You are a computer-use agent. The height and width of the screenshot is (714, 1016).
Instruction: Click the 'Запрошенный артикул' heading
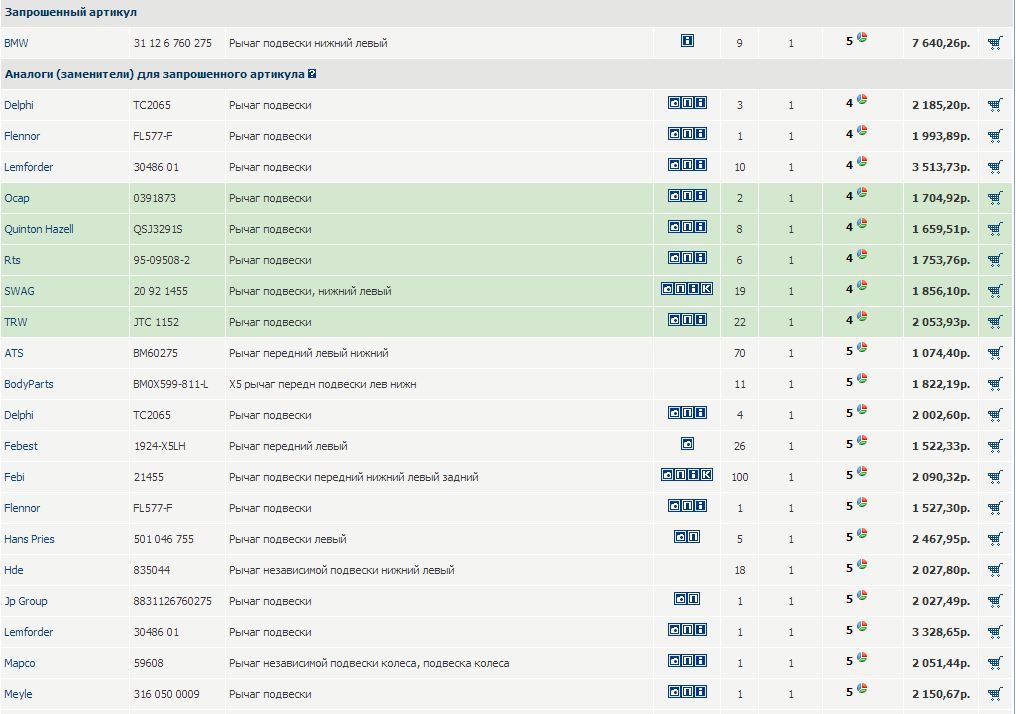coord(71,12)
